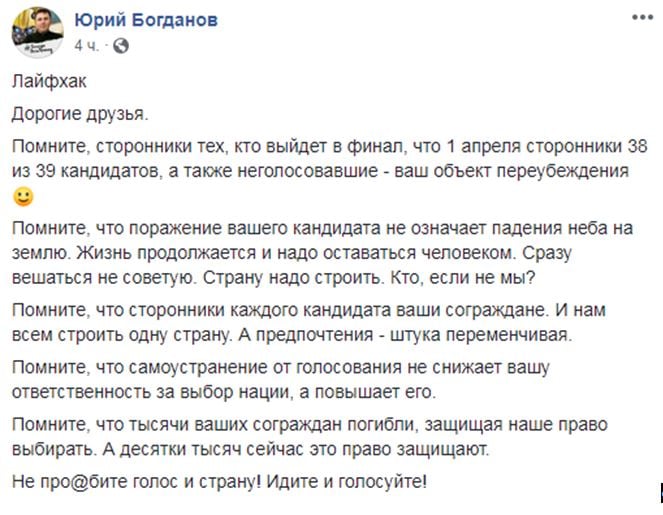This screenshot has width=663, height=515.
Task: Click the line 'из 39 кандидатов, а также неголосовавшие'
Action: [321, 171]
